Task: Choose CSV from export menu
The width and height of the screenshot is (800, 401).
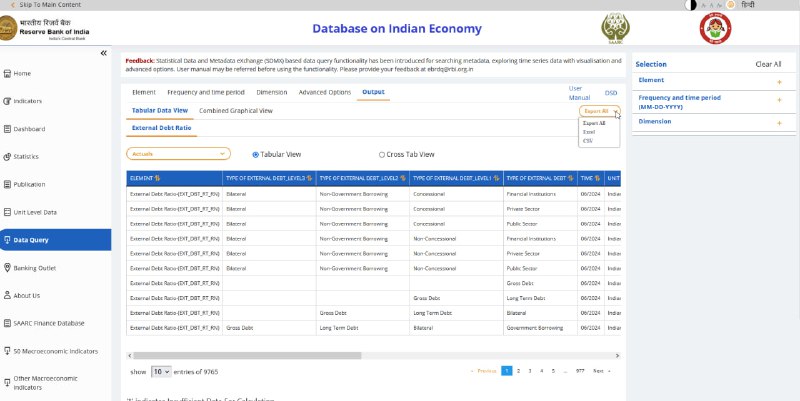Action: coord(587,141)
